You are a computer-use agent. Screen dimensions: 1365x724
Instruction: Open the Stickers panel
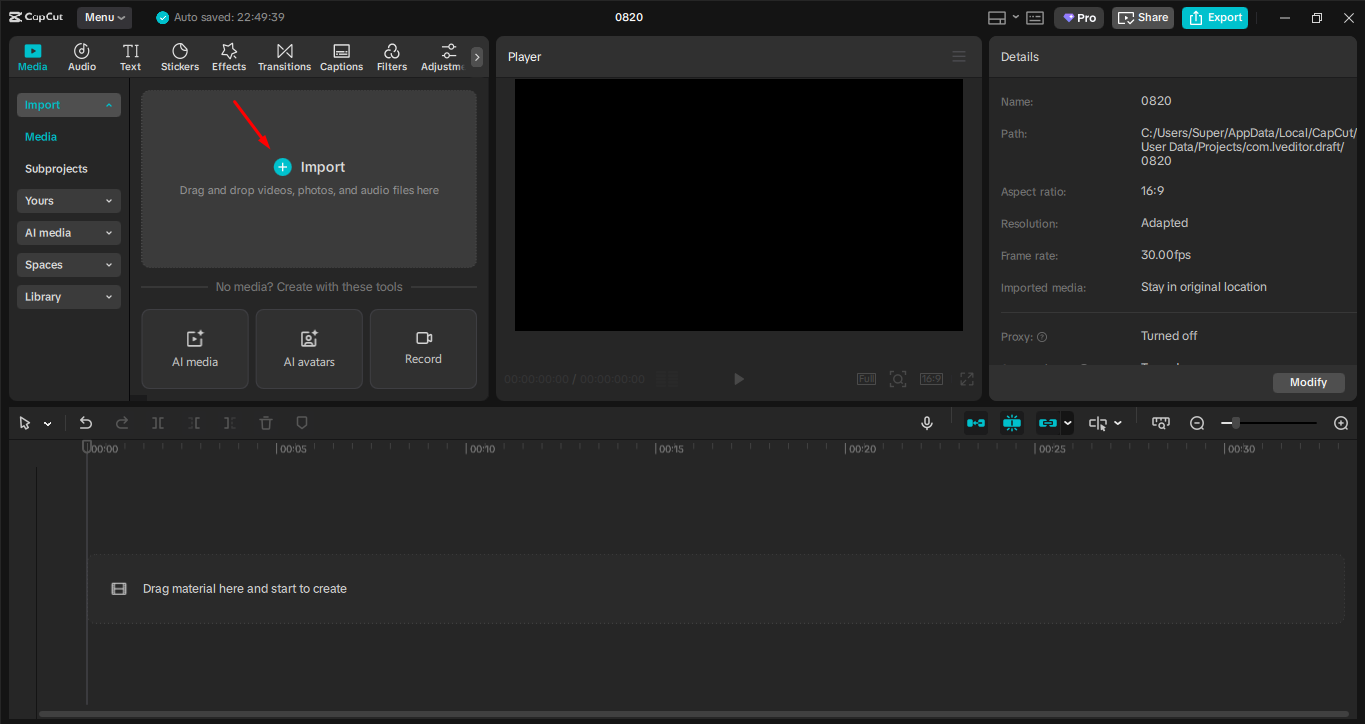180,56
